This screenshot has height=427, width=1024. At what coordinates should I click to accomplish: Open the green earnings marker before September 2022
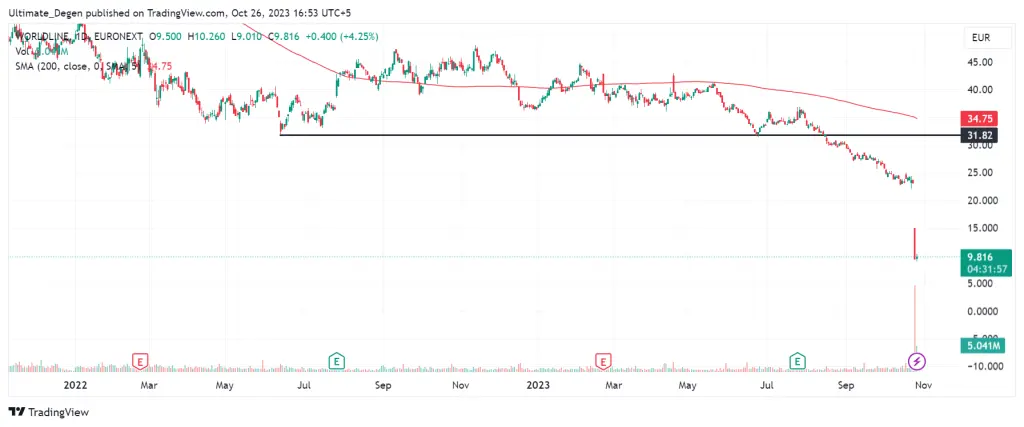coord(336,360)
